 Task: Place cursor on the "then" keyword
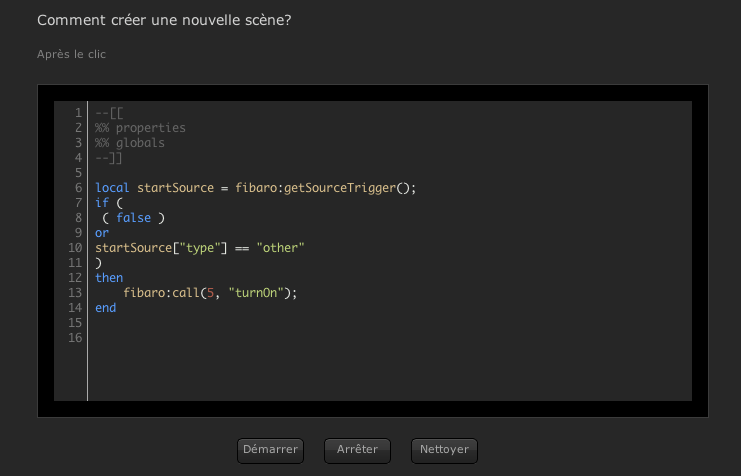click(109, 278)
